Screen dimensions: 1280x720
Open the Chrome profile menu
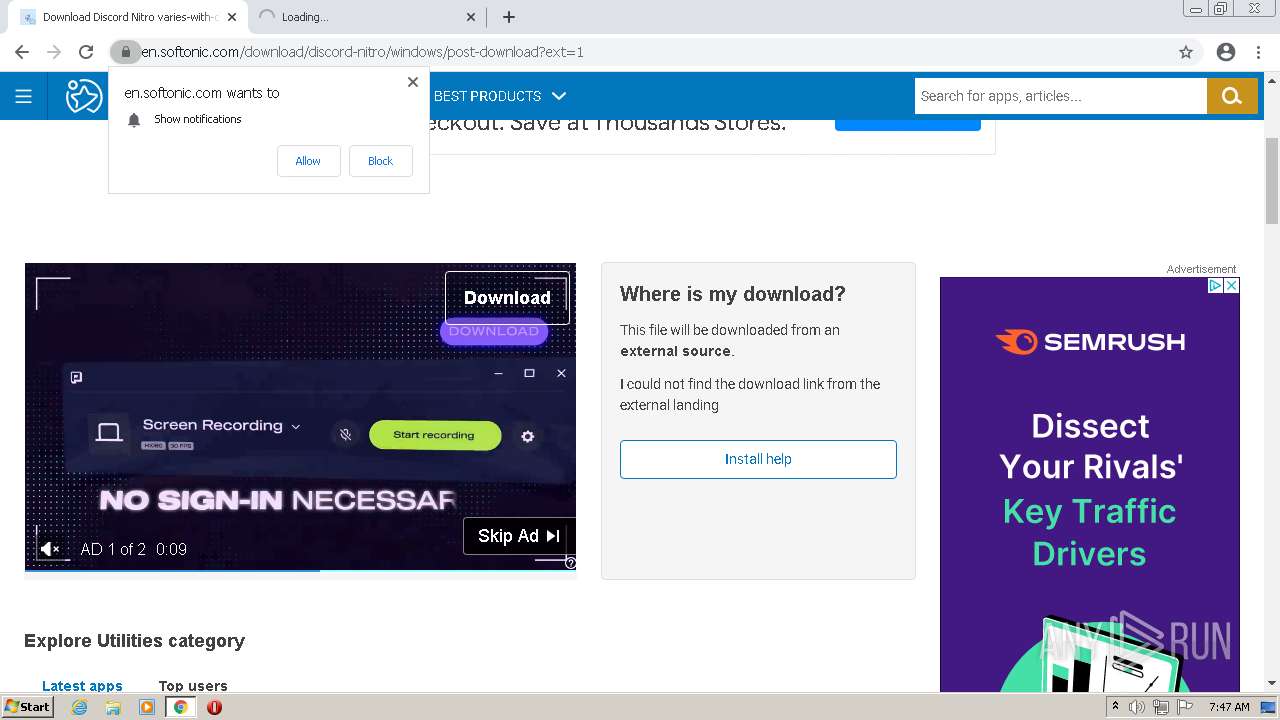(x=1226, y=52)
